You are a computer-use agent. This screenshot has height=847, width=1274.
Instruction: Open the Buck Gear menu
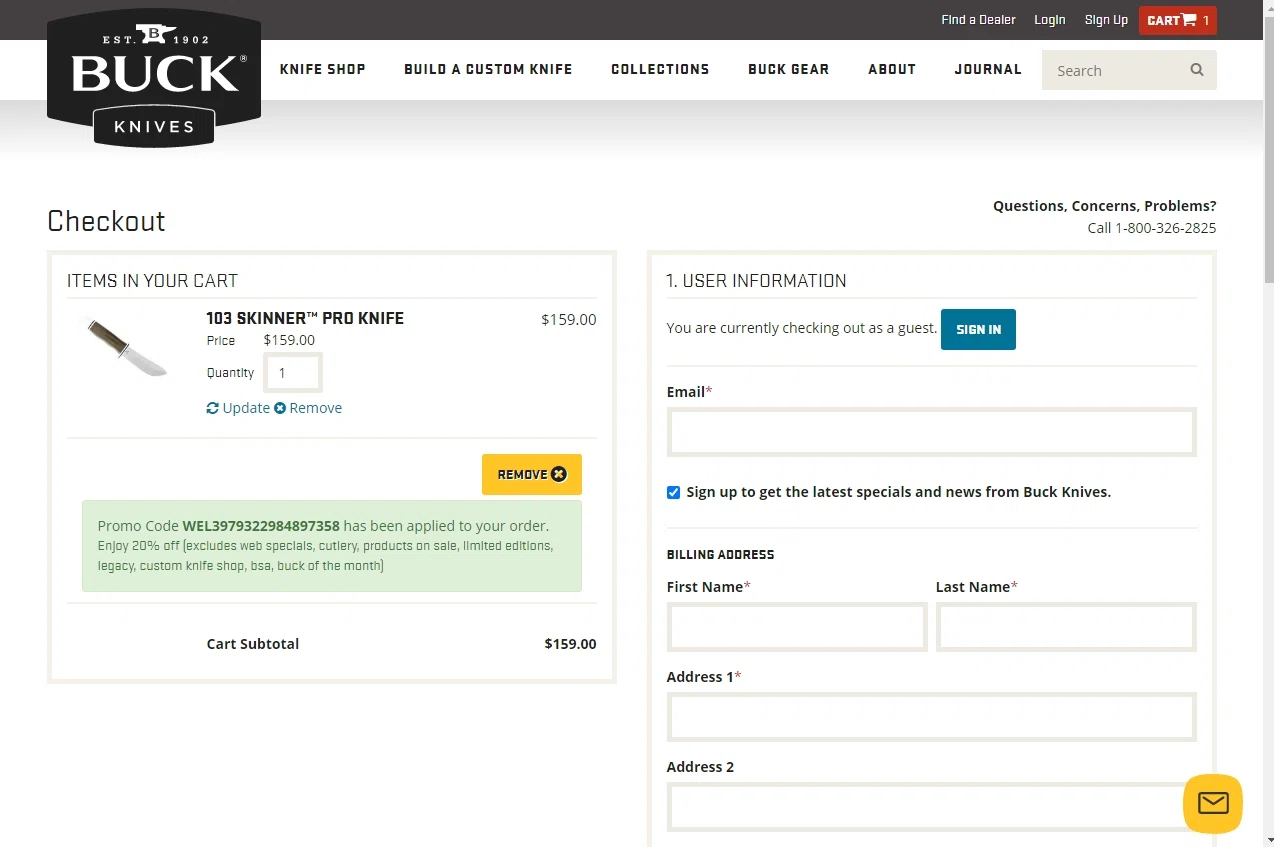tap(788, 69)
